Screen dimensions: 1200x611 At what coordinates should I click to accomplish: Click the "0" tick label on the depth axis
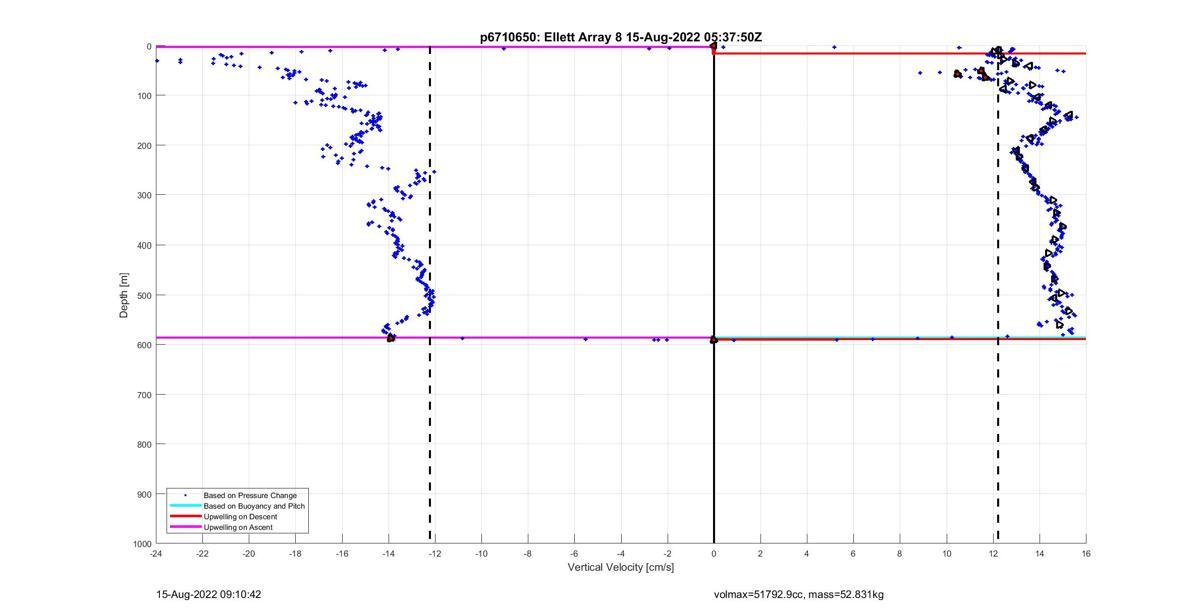click(148, 46)
